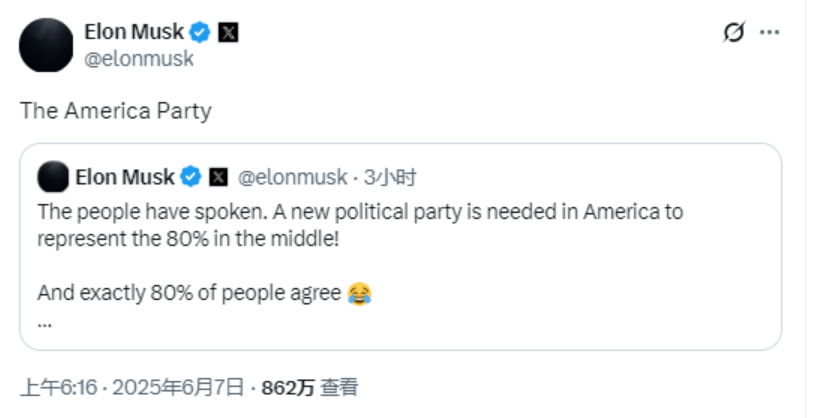815x418 pixels.
Task: Click the 862万 查看 view count
Action: [x=310, y=387]
